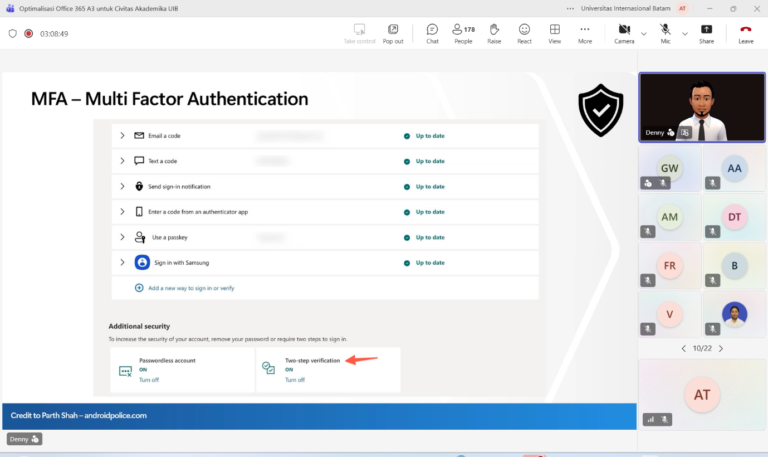
Task: Open More meeting actions
Action: 585,34
